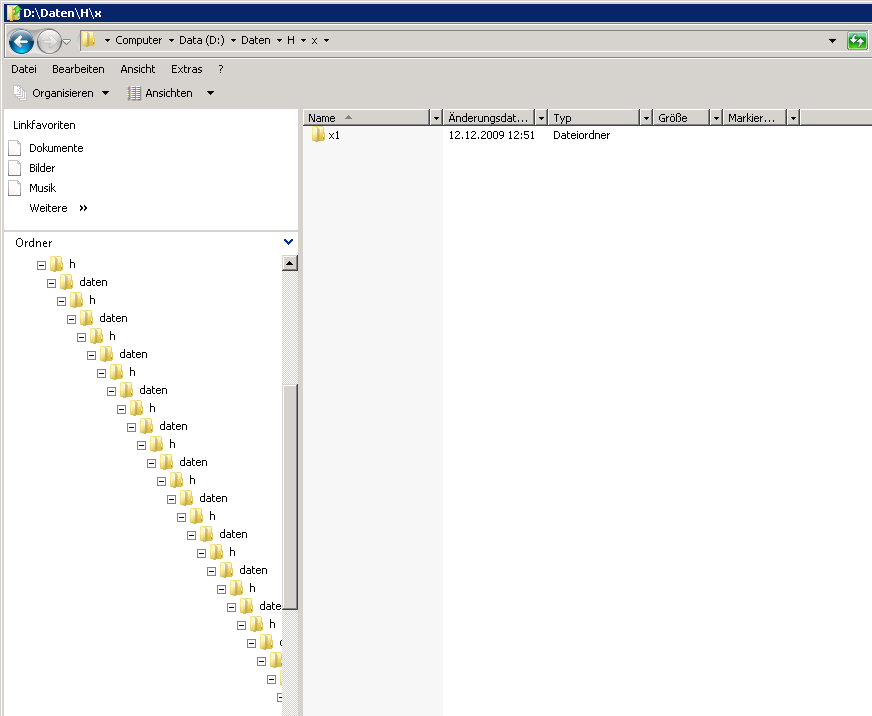Click the green Refresh icon in address bar
This screenshot has height=716, width=872.
[x=857, y=41]
